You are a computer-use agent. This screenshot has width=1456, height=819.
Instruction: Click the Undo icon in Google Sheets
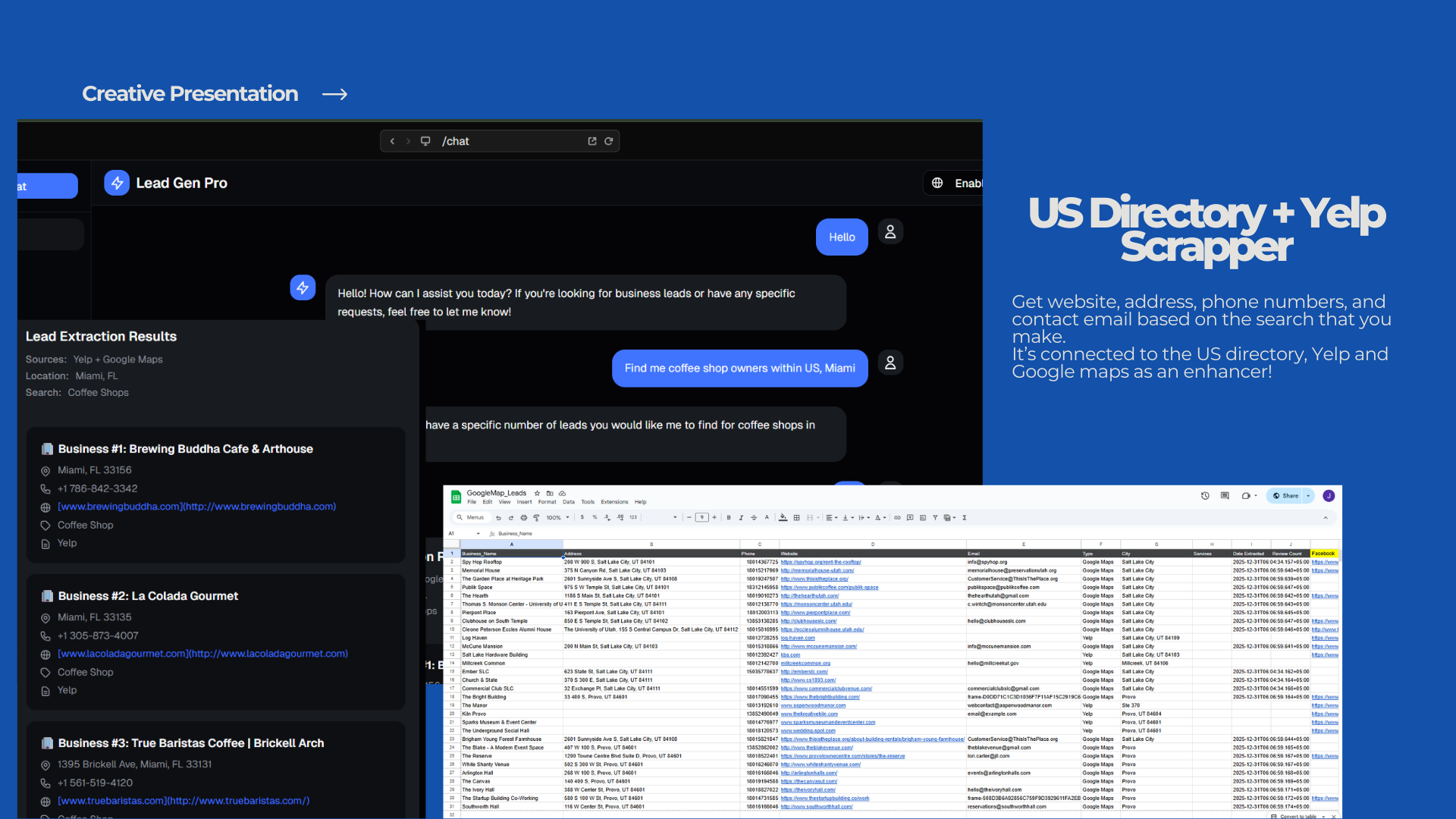click(x=499, y=517)
